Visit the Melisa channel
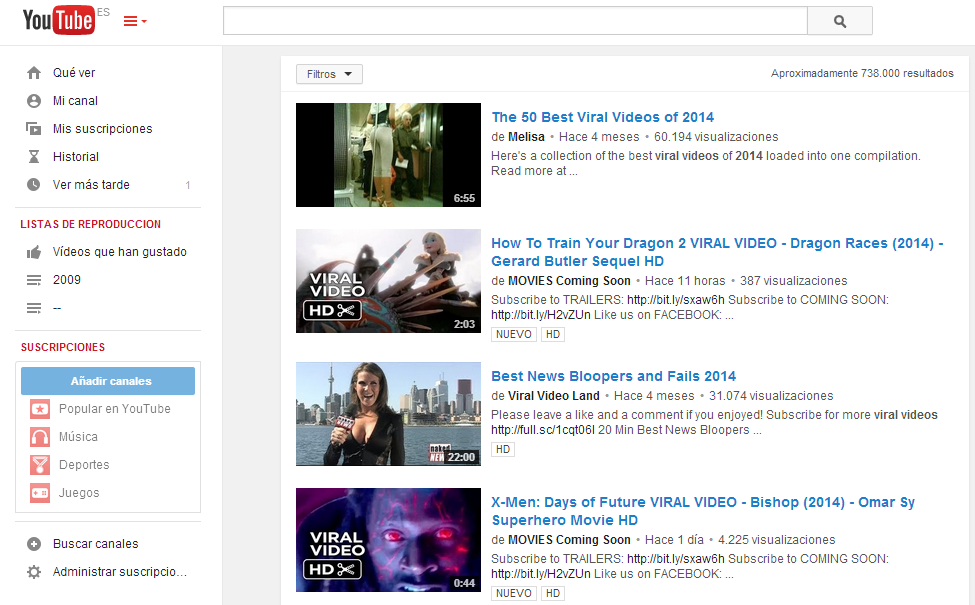This screenshot has width=975, height=605. (x=526, y=137)
